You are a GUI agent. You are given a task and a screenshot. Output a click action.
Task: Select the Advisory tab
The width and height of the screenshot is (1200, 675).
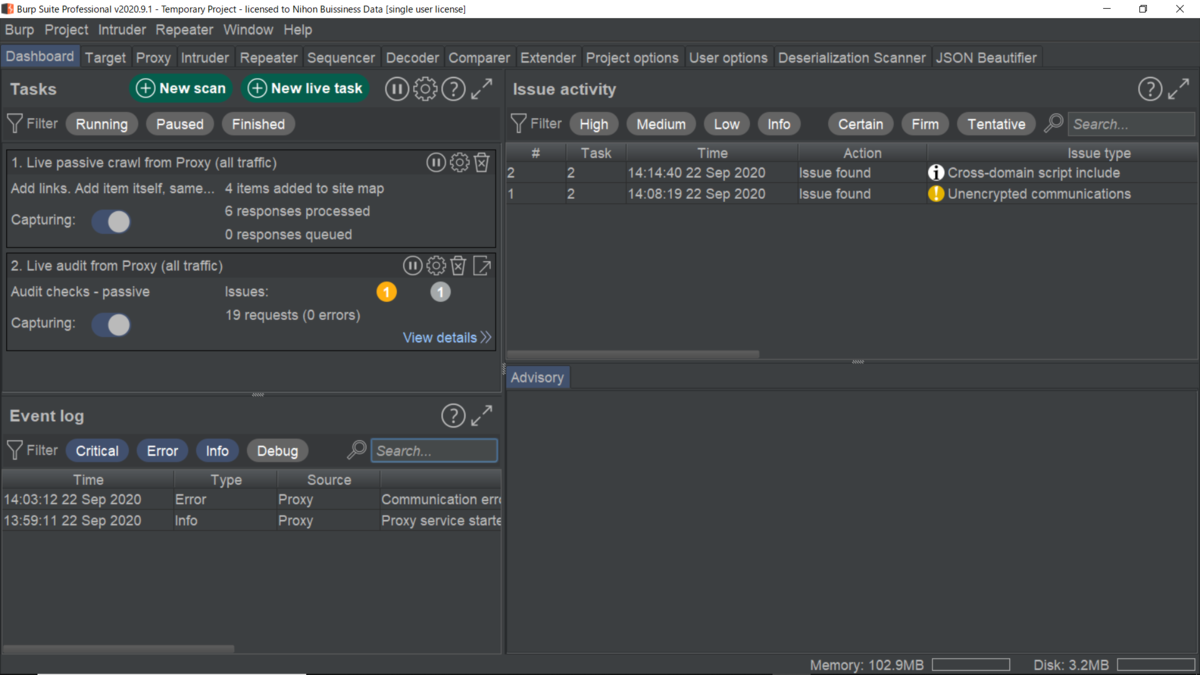(x=537, y=377)
